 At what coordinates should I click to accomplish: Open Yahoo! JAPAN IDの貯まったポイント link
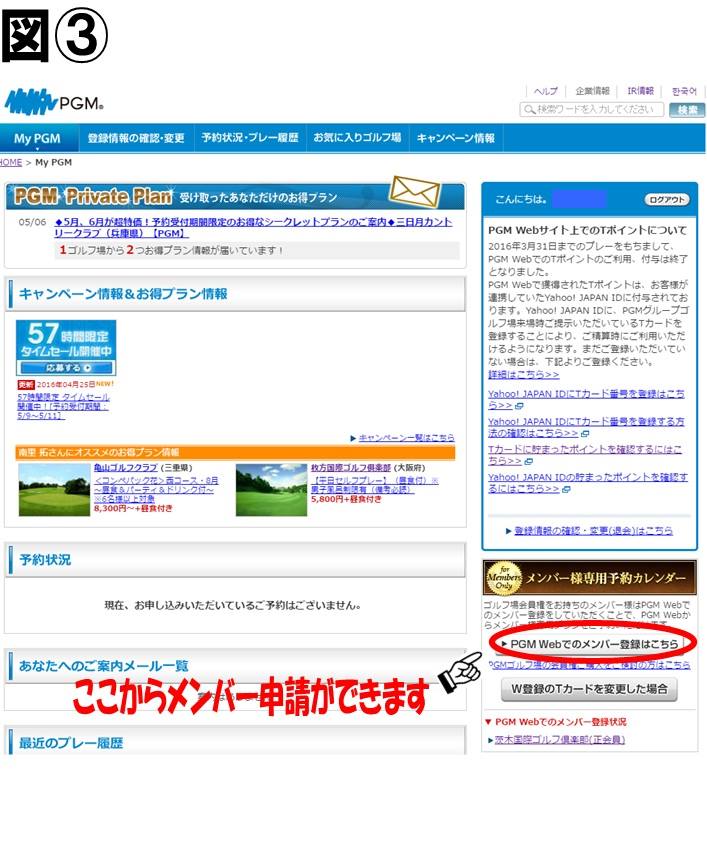pos(587,483)
